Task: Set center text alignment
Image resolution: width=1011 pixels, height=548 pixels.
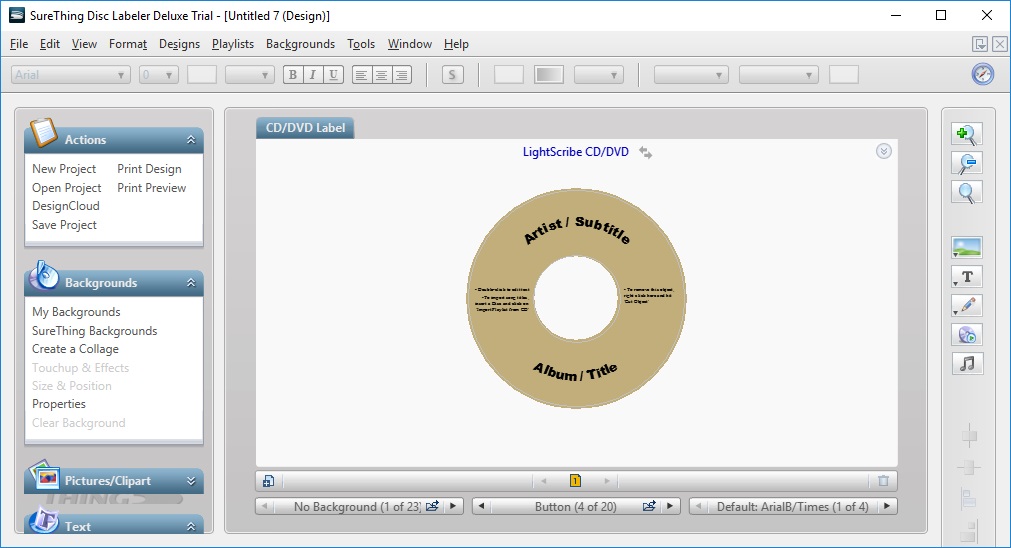Action: coord(382,75)
